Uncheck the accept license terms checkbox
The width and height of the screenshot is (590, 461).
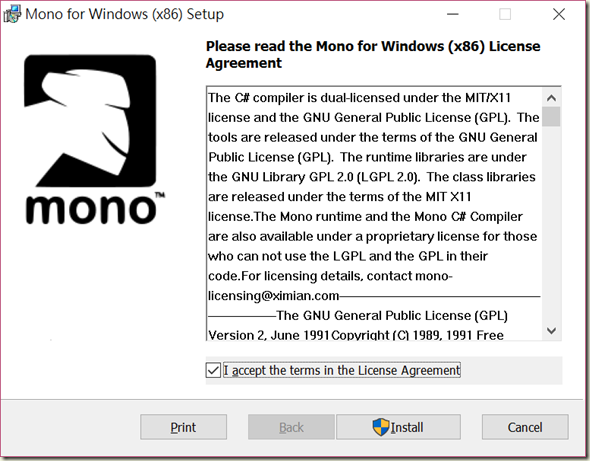(x=213, y=370)
